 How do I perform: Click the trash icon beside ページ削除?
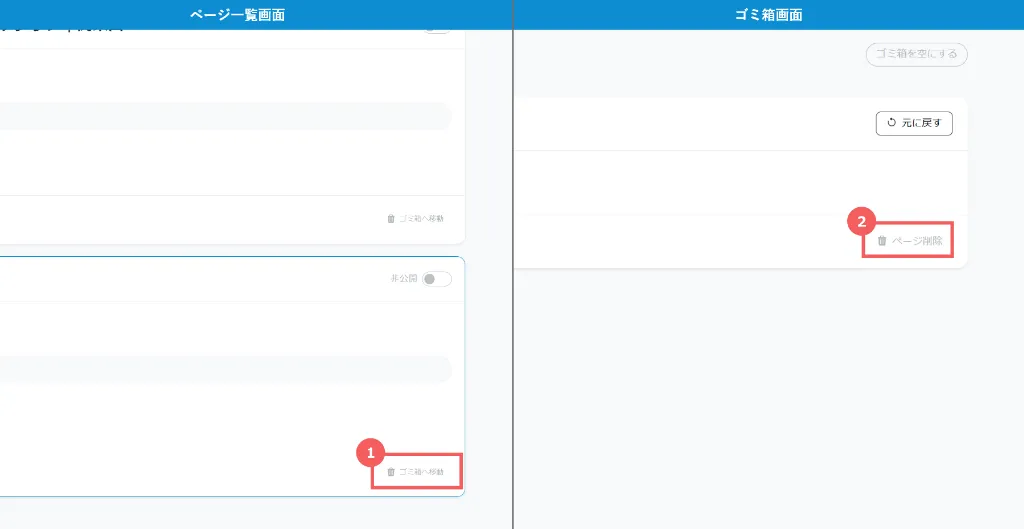(x=881, y=241)
